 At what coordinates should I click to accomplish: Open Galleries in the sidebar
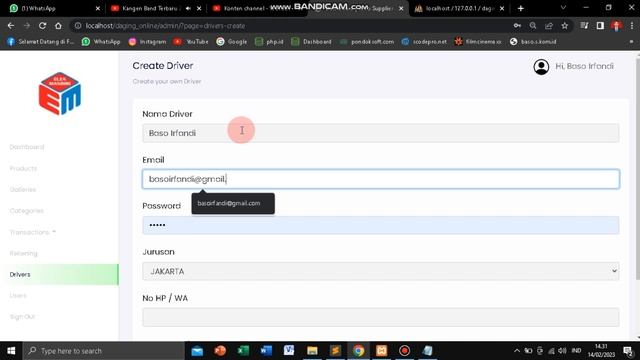23,189
